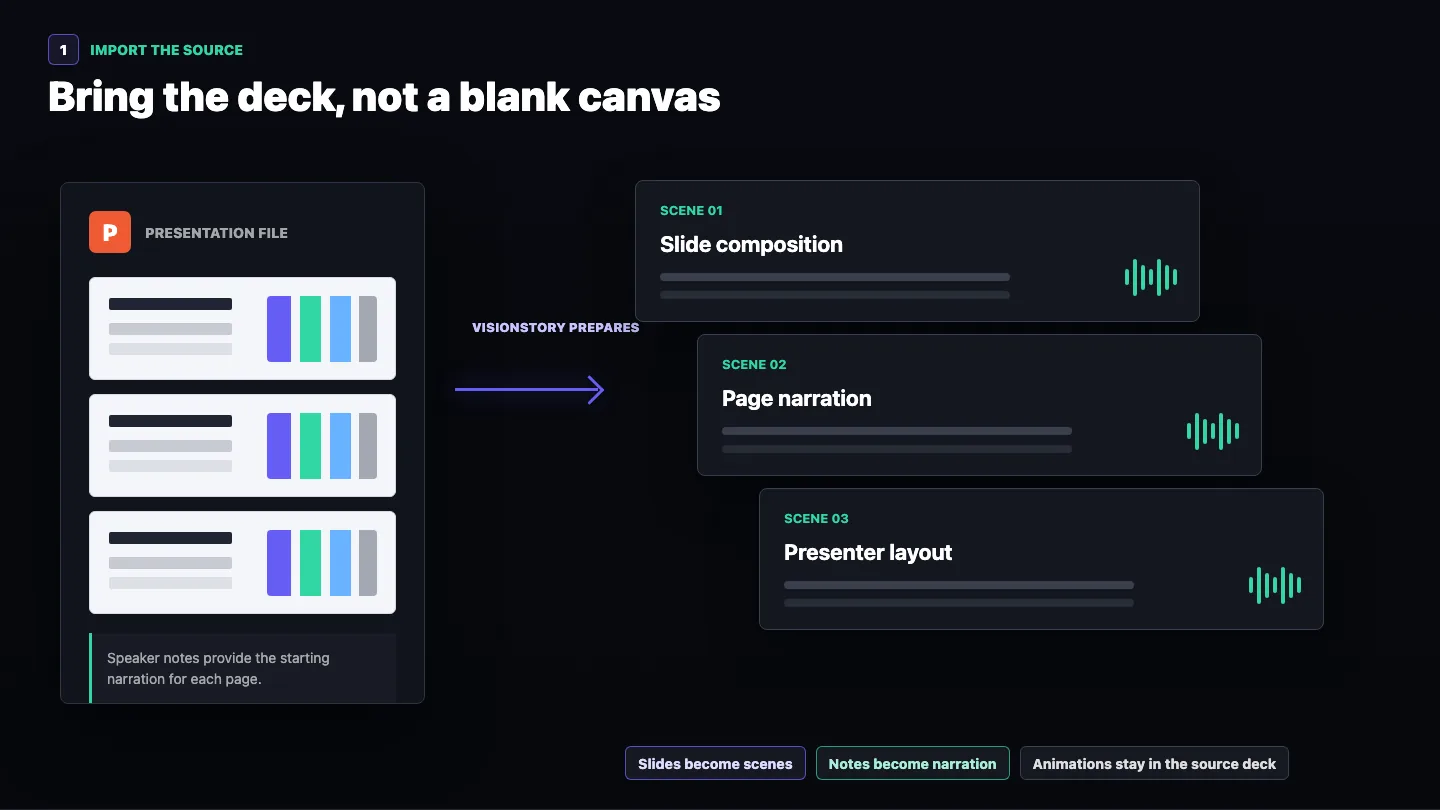Click the VISIONSTORY PREPARES label

coord(555,327)
